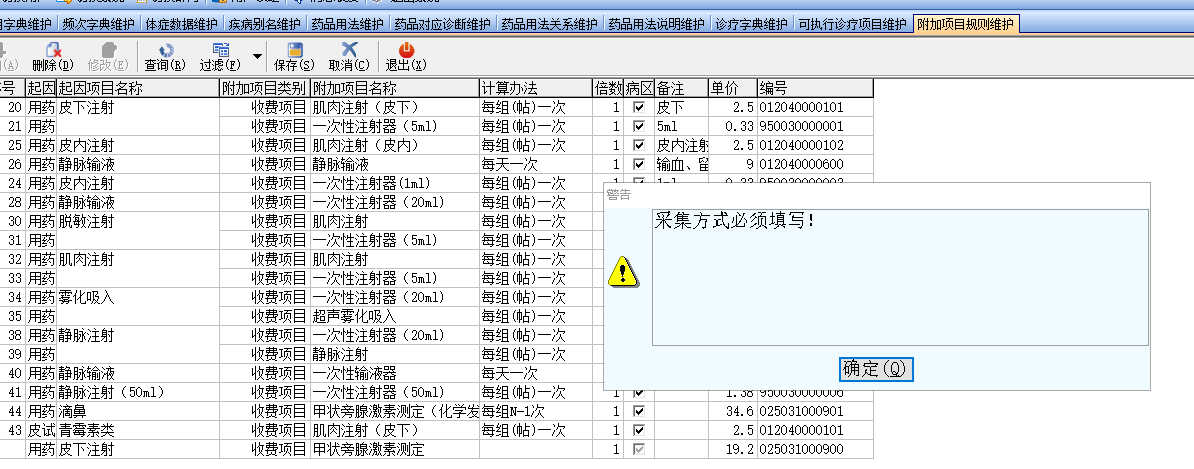Go to the 药品用法说明维护 tab
The image size is (1194, 469).
click(656, 24)
